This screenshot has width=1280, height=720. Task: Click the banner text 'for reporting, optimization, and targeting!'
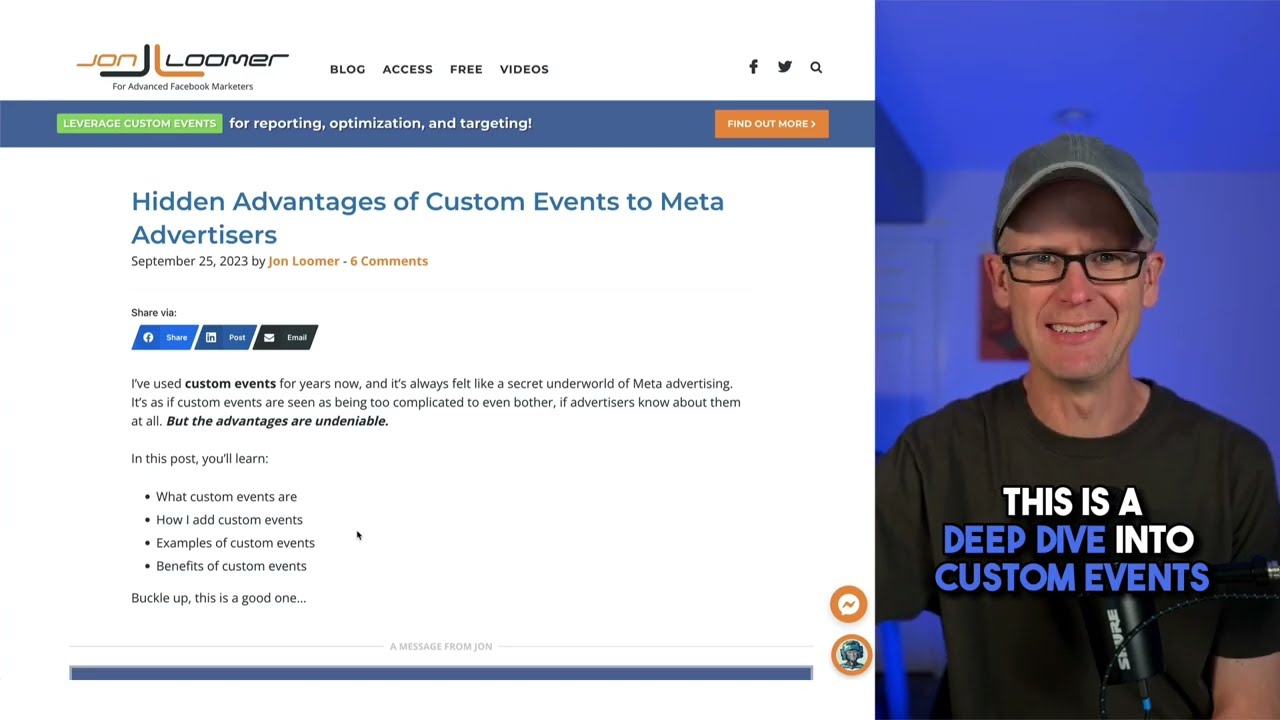tap(380, 124)
